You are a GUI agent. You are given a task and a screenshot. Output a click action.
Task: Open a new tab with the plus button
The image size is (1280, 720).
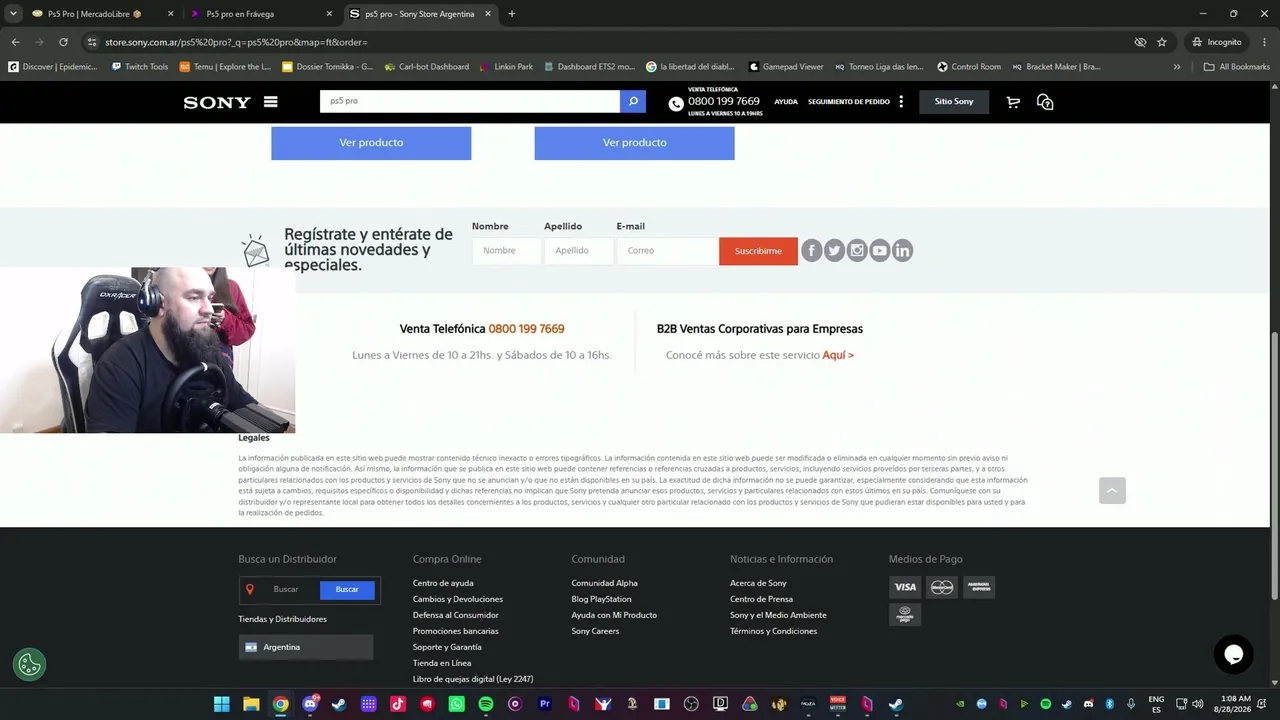pyautogui.click(x=512, y=14)
